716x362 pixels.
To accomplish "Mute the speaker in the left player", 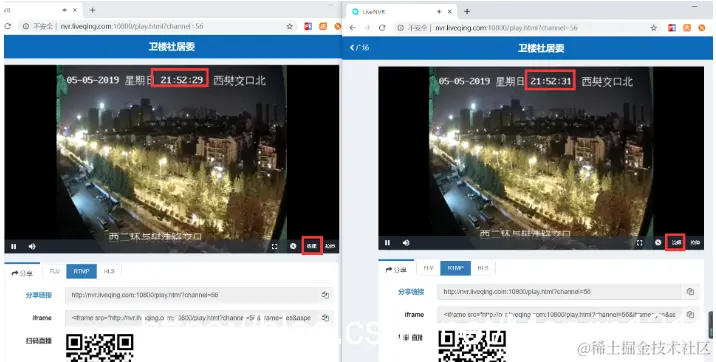I will (x=32, y=247).
